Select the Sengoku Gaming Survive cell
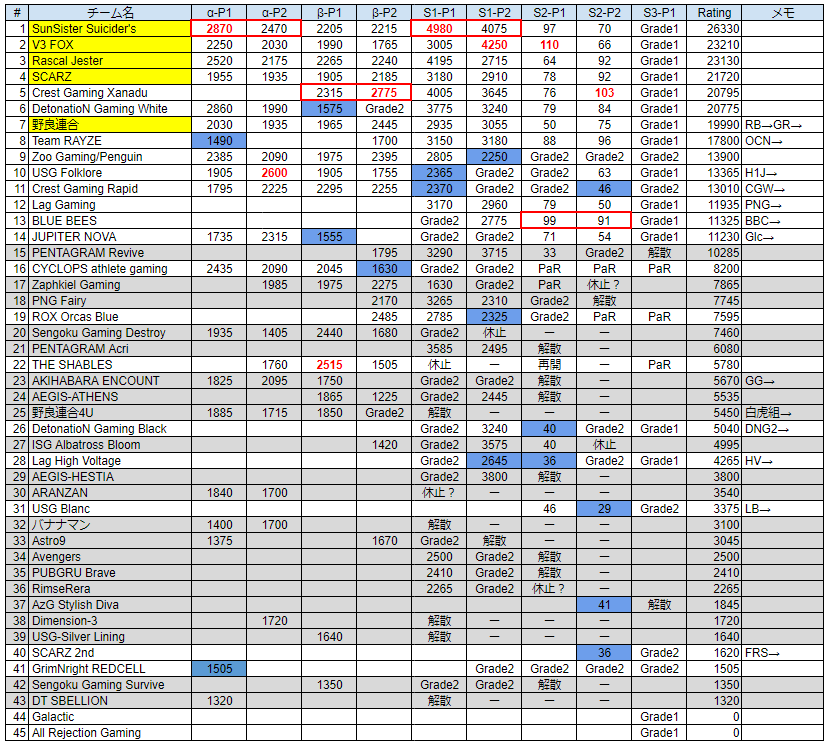The height and width of the screenshot is (748, 831). click(x=110, y=685)
